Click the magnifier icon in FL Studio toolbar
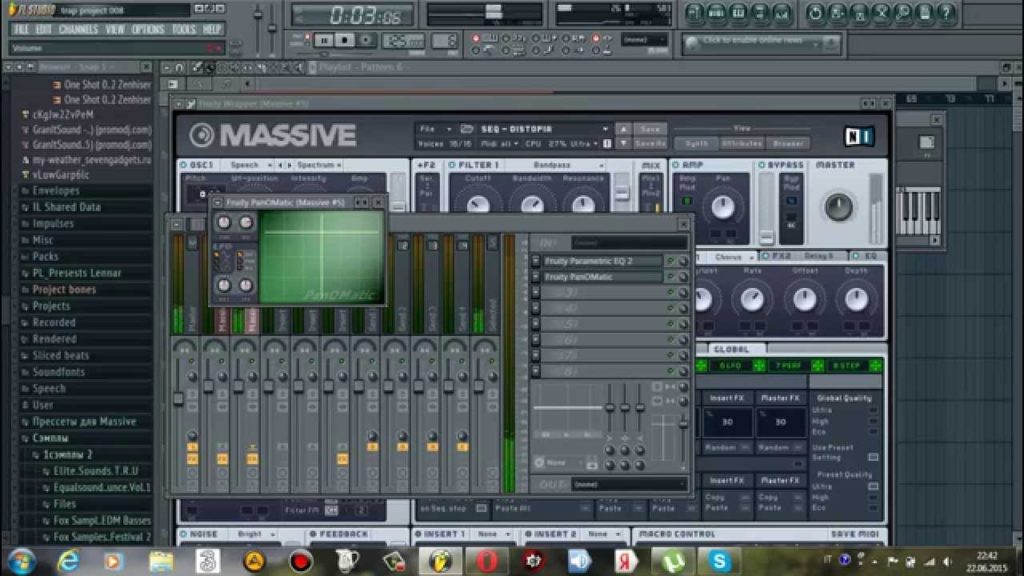Screen dimensions: 1024x576 [903, 13]
